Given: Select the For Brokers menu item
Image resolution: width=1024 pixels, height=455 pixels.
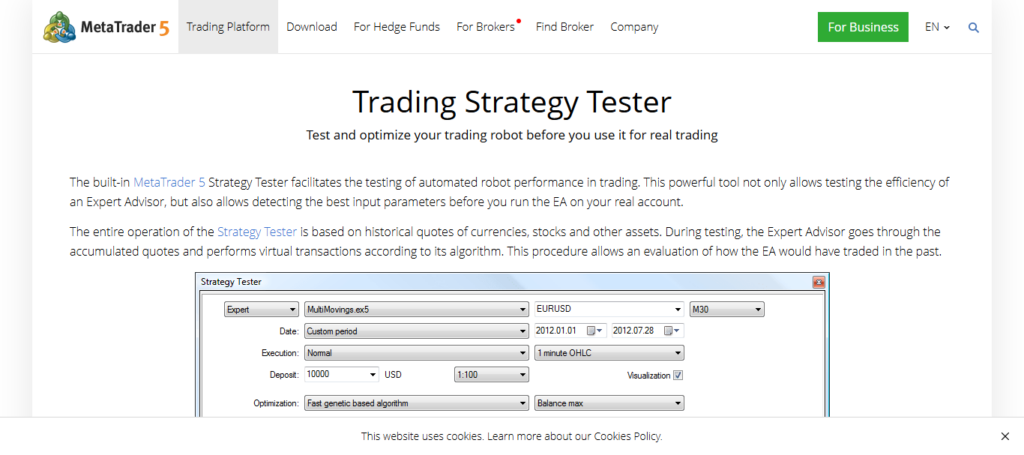Looking at the screenshot, I should pos(487,27).
